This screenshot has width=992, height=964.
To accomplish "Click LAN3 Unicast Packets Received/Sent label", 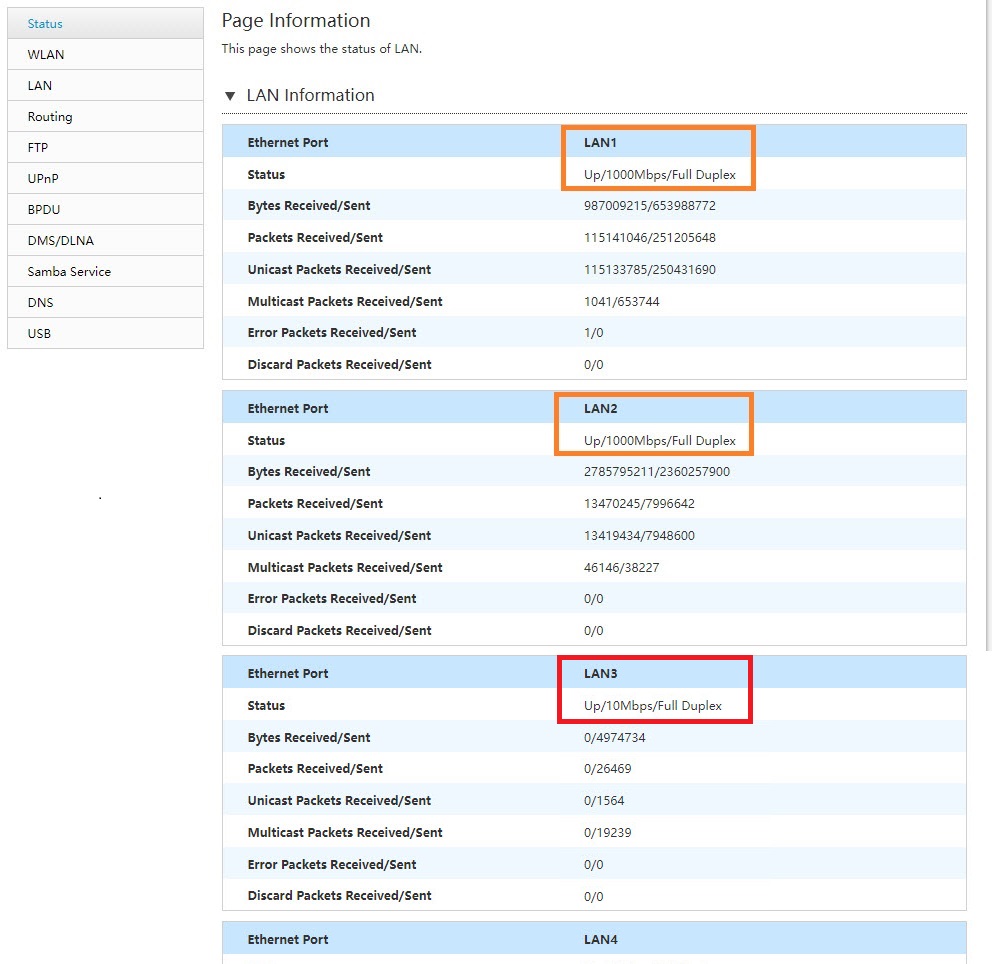I will tap(339, 801).
